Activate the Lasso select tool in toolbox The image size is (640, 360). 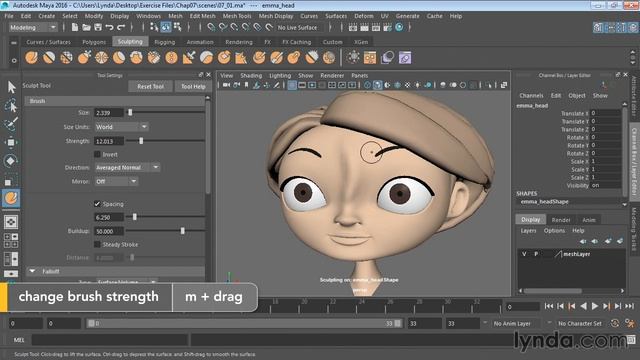click(x=11, y=105)
